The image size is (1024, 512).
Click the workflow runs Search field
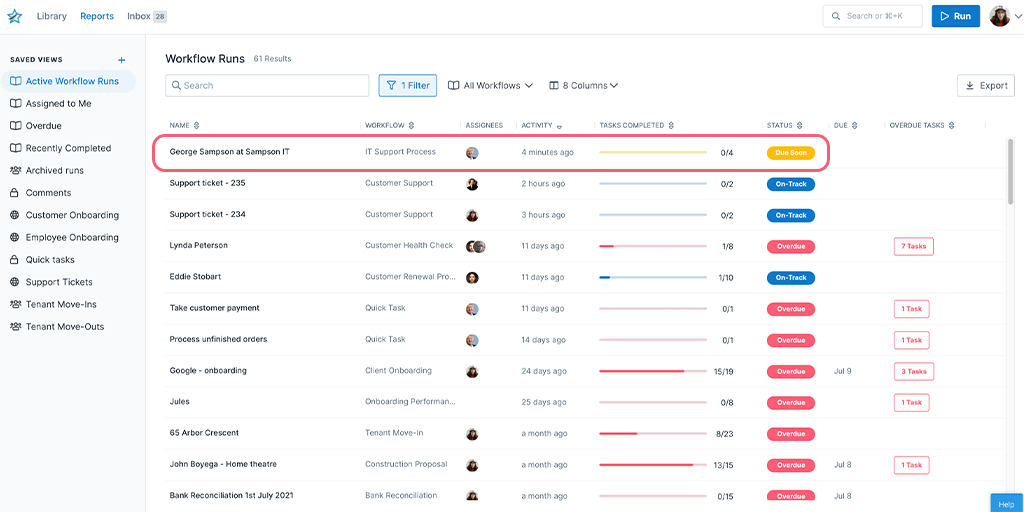267,86
